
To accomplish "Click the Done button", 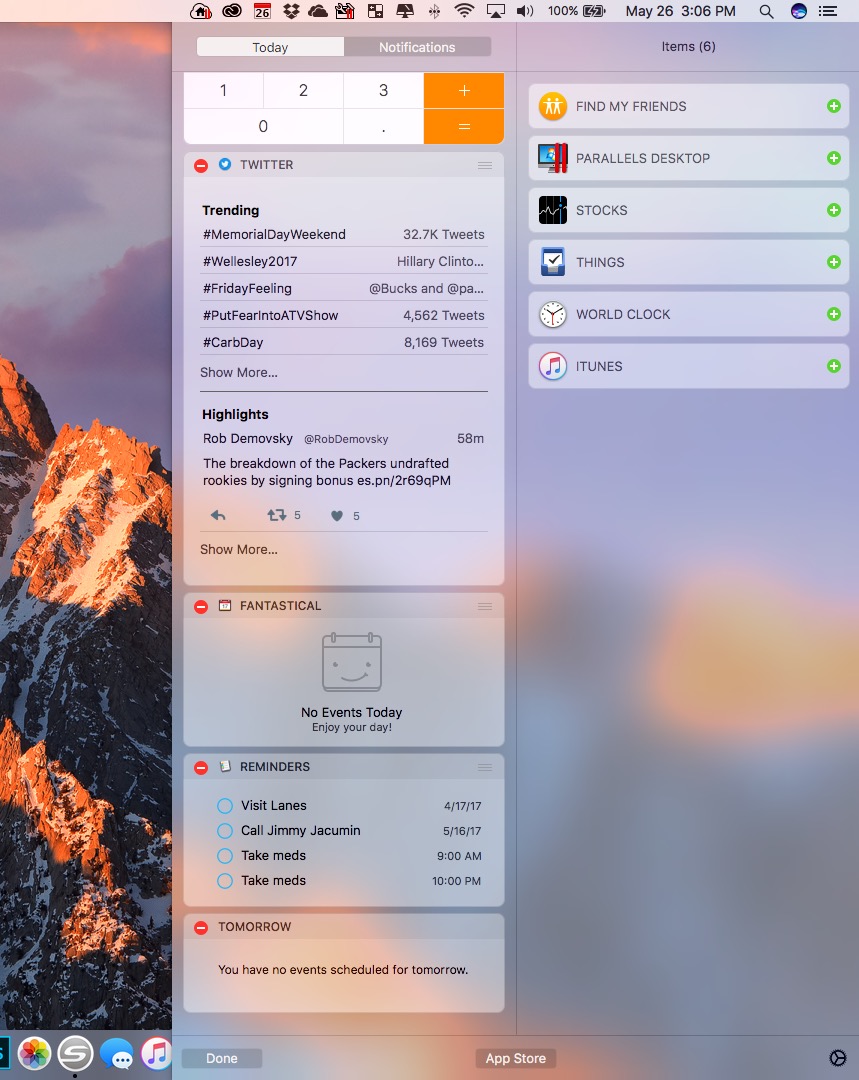I will click(x=222, y=1058).
